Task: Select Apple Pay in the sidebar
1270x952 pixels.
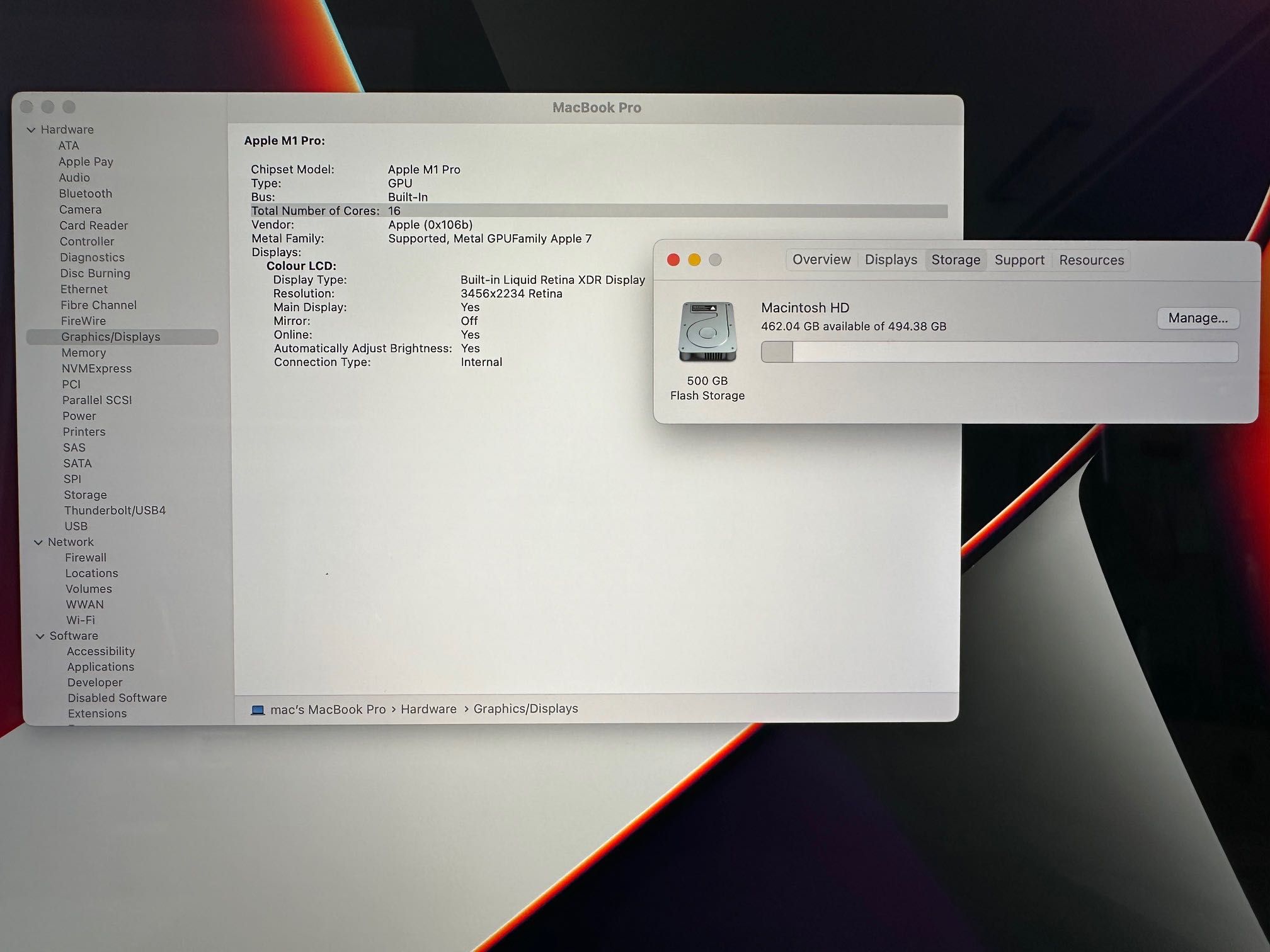Action: click(x=86, y=162)
